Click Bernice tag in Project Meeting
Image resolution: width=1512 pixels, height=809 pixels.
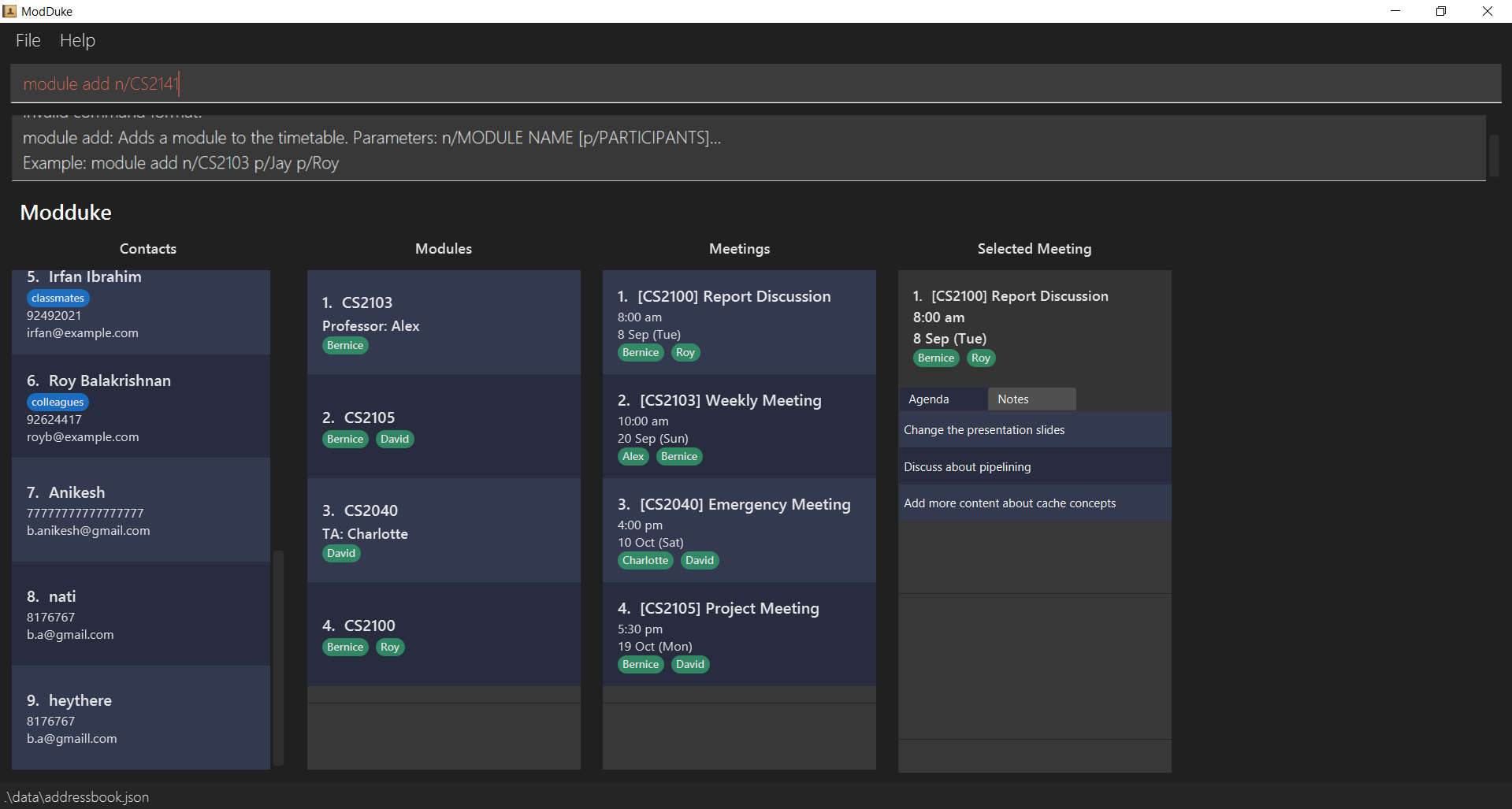(x=641, y=665)
